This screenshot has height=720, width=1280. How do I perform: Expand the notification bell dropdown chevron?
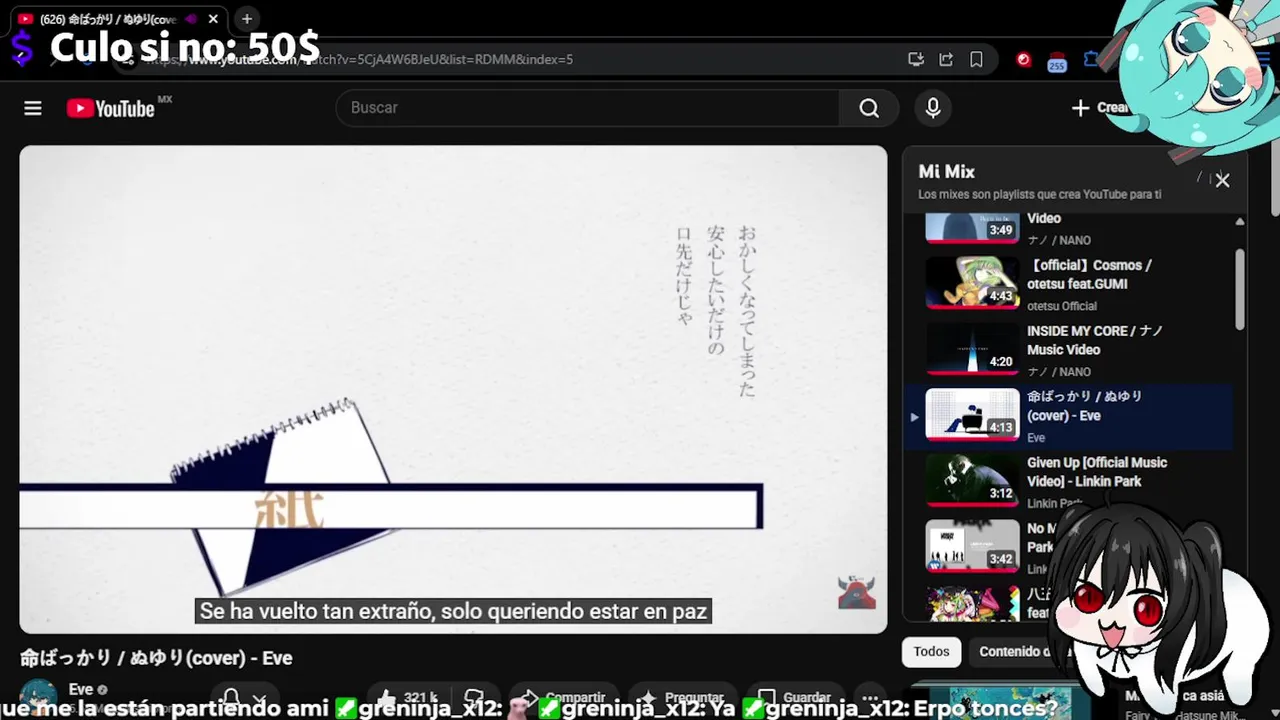(x=260, y=699)
